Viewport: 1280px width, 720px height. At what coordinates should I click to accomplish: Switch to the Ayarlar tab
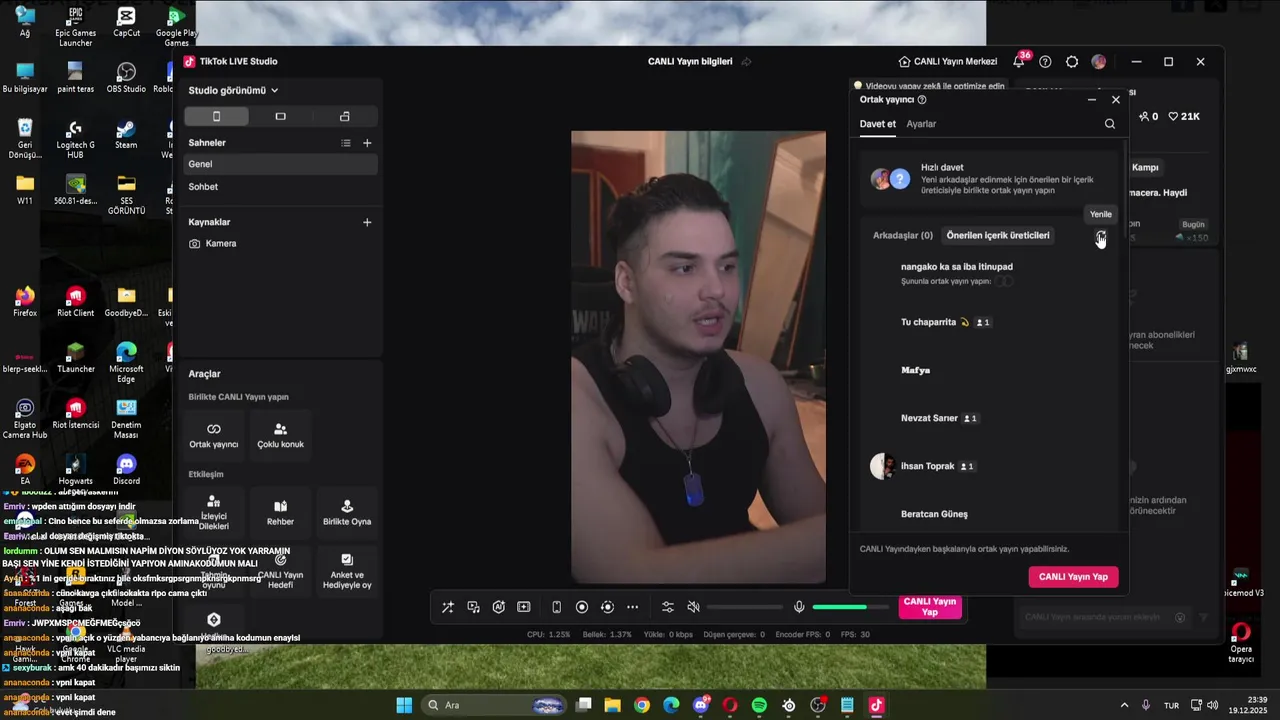tap(921, 124)
